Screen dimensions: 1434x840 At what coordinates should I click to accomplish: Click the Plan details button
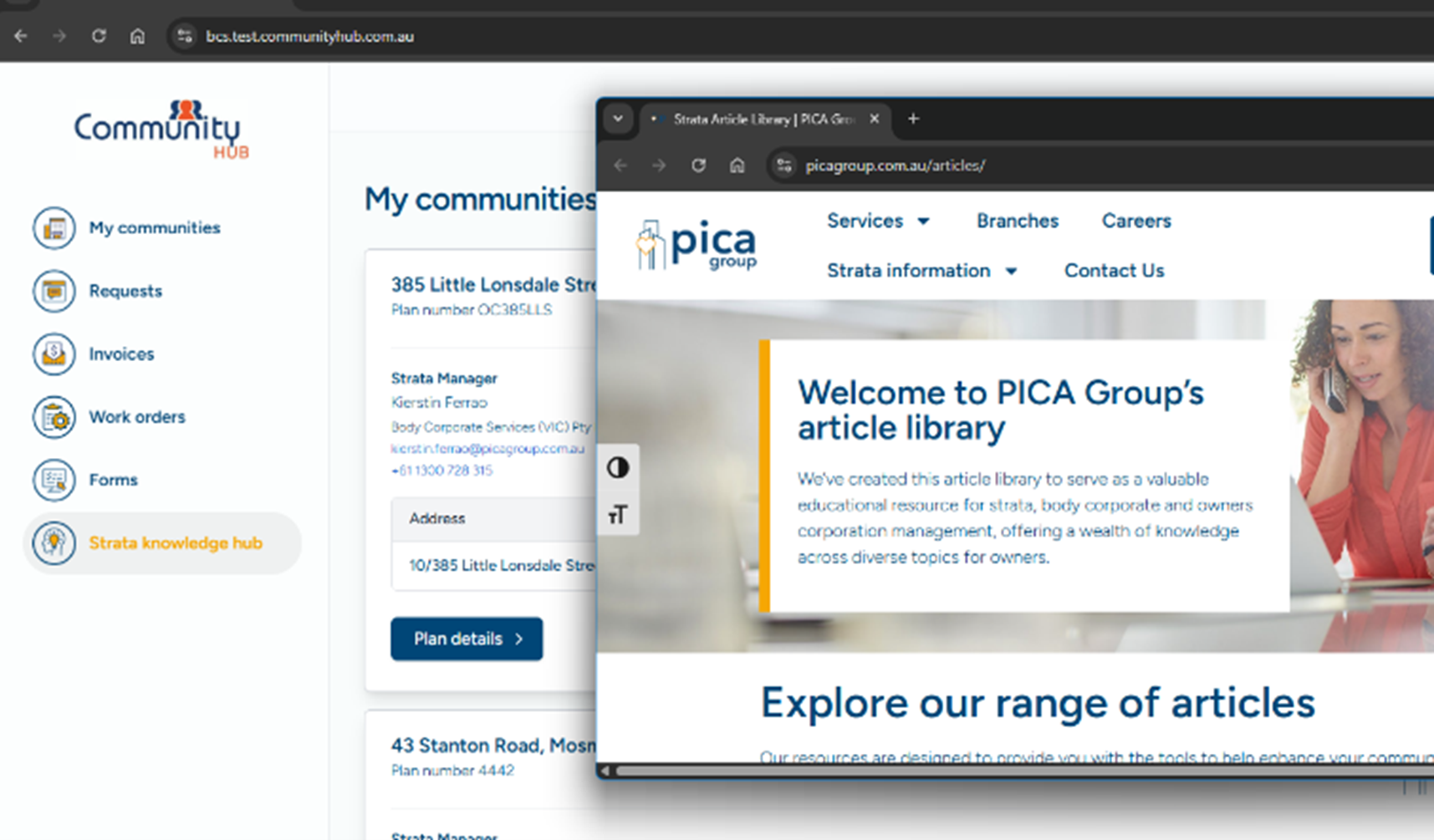467,639
